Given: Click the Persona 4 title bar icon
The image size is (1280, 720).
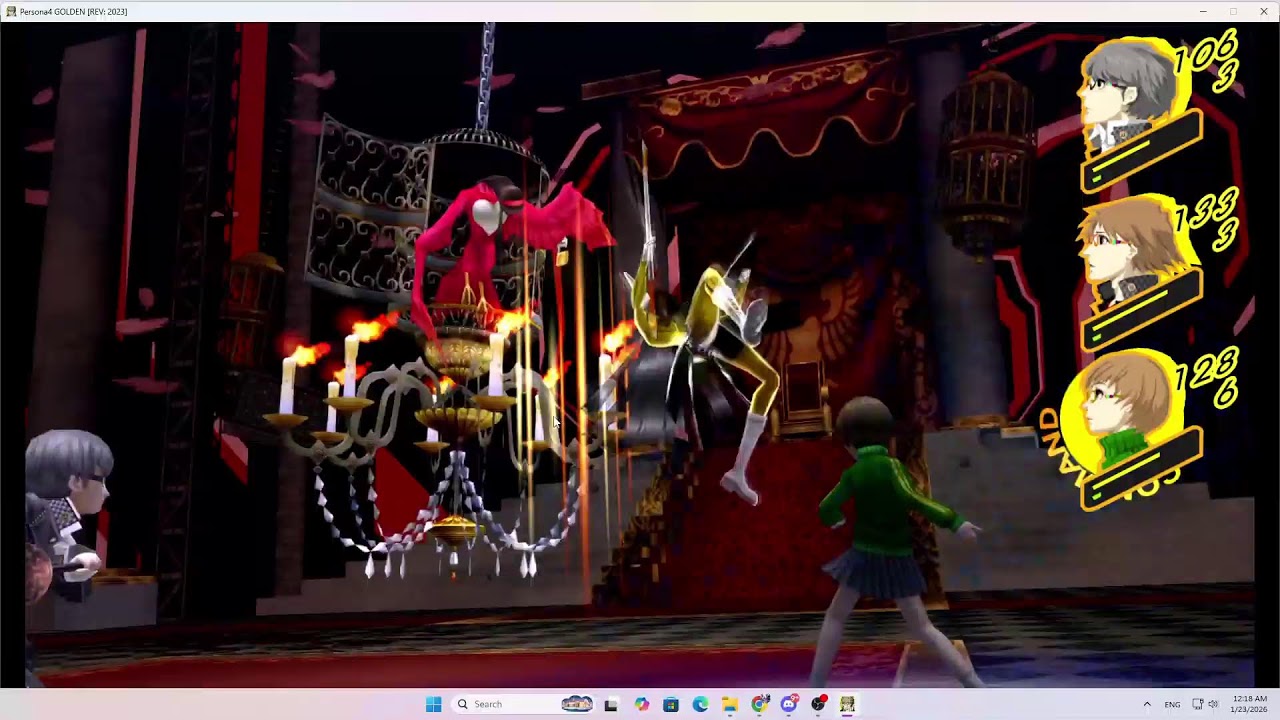Looking at the screenshot, I should click(x=10, y=11).
